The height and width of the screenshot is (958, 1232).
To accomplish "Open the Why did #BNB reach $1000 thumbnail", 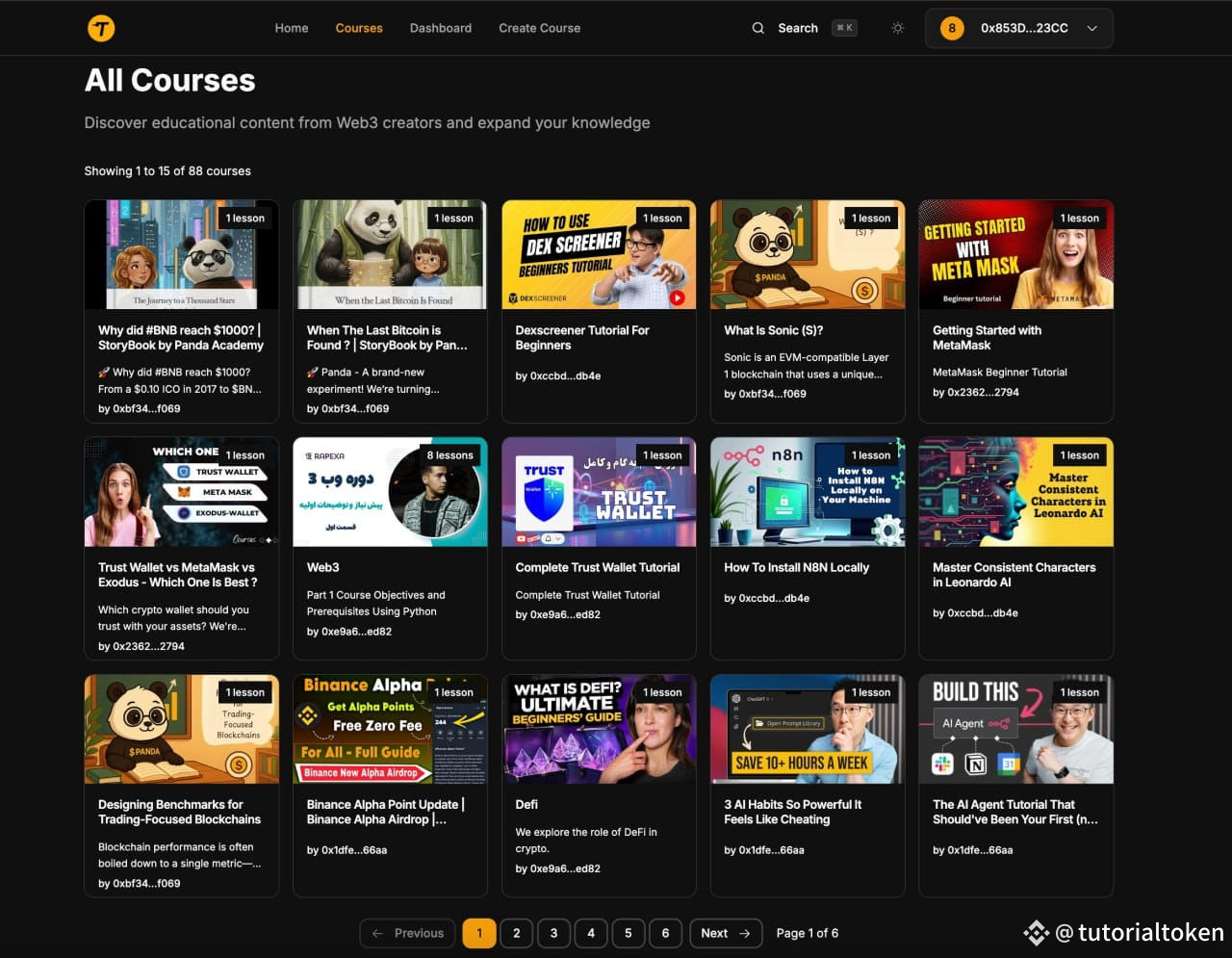I will [x=182, y=254].
